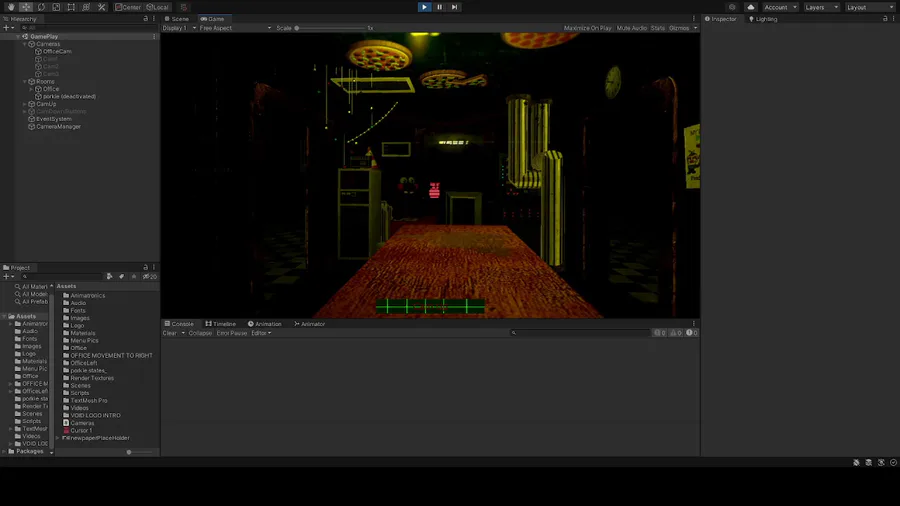Lock the Inspector panel
The width and height of the screenshot is (900, 506).
885,18
